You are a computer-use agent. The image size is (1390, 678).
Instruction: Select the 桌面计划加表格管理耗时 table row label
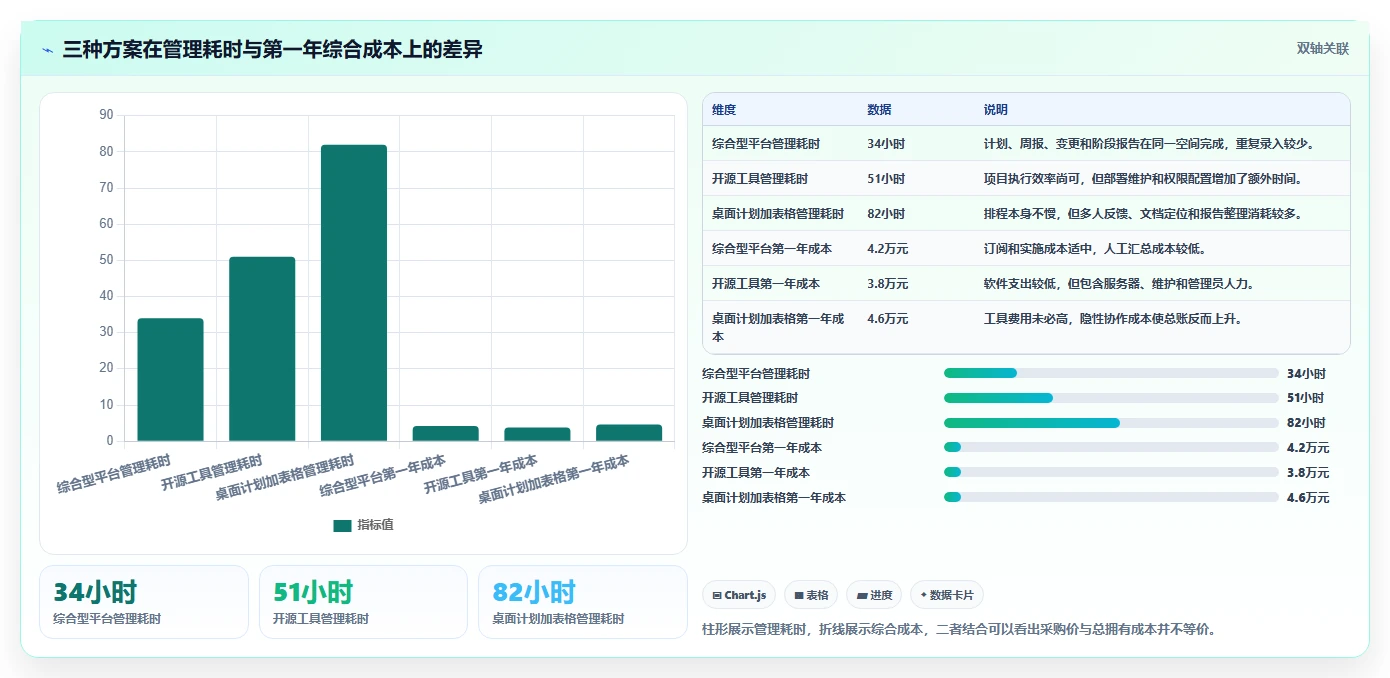(778, 214)
